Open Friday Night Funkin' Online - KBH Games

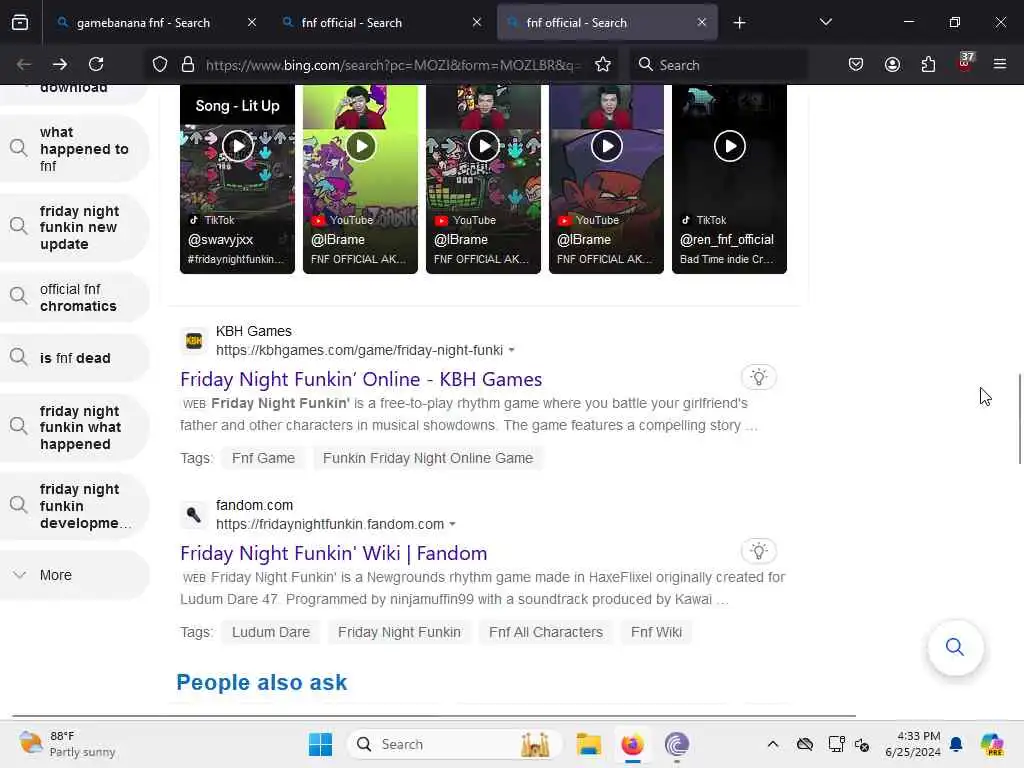pos(361,379)
